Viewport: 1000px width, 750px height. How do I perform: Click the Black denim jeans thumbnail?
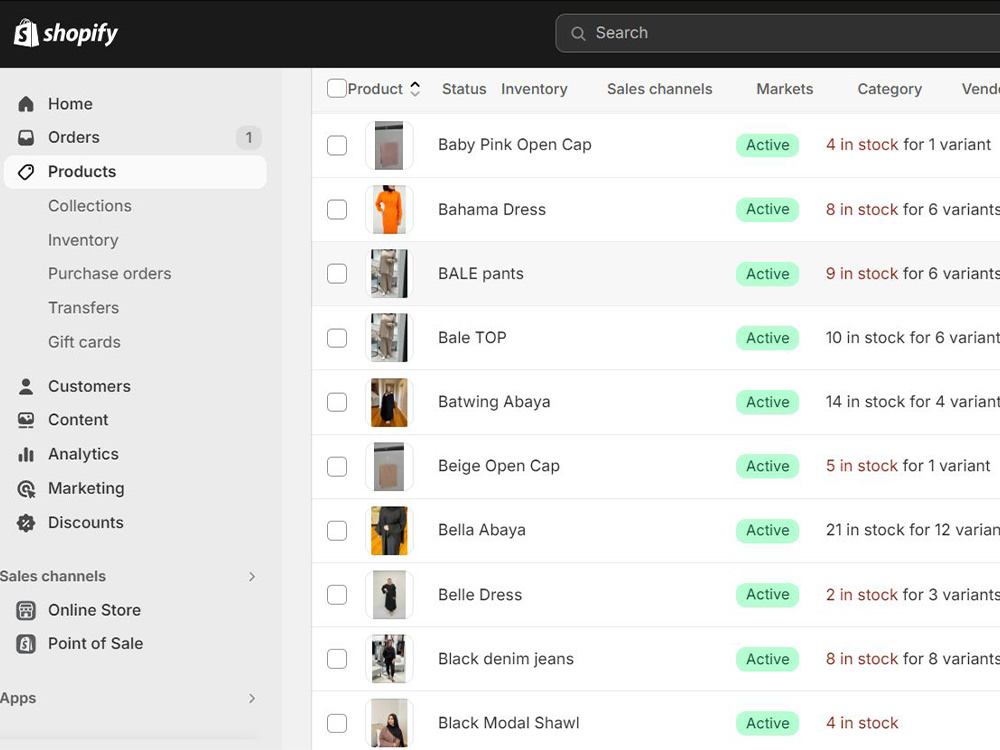pos(389,659)
